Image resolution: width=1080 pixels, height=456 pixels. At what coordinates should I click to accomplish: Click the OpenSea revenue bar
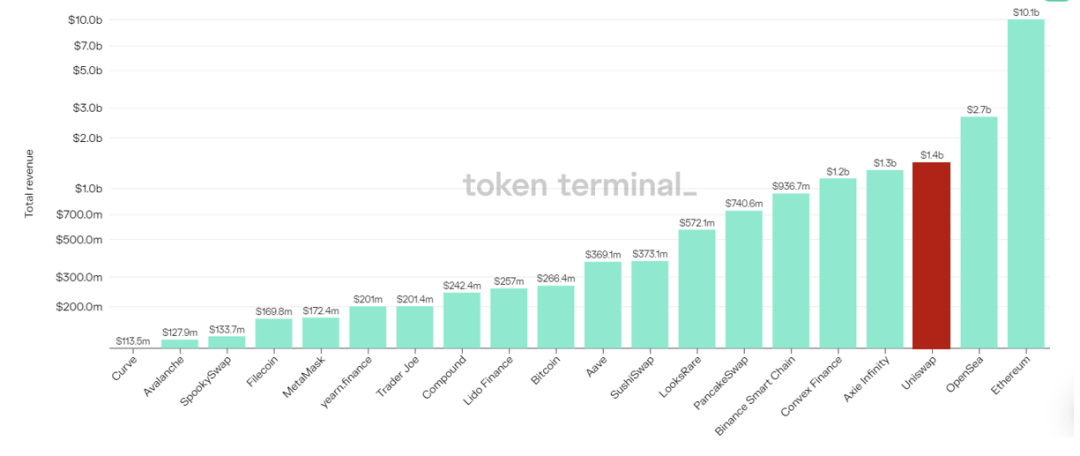979,232
